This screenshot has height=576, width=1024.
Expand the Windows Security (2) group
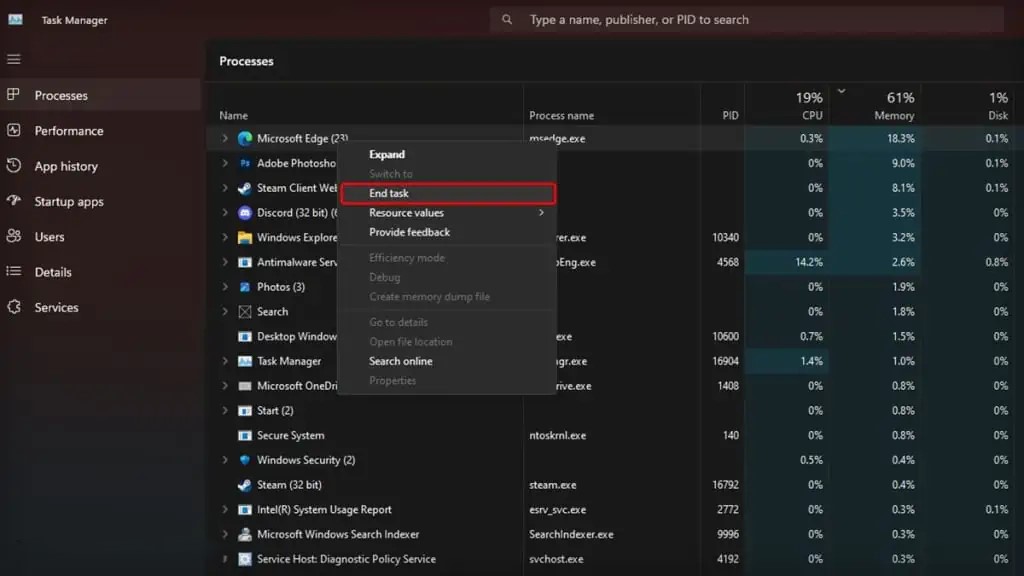click(225, 460)
